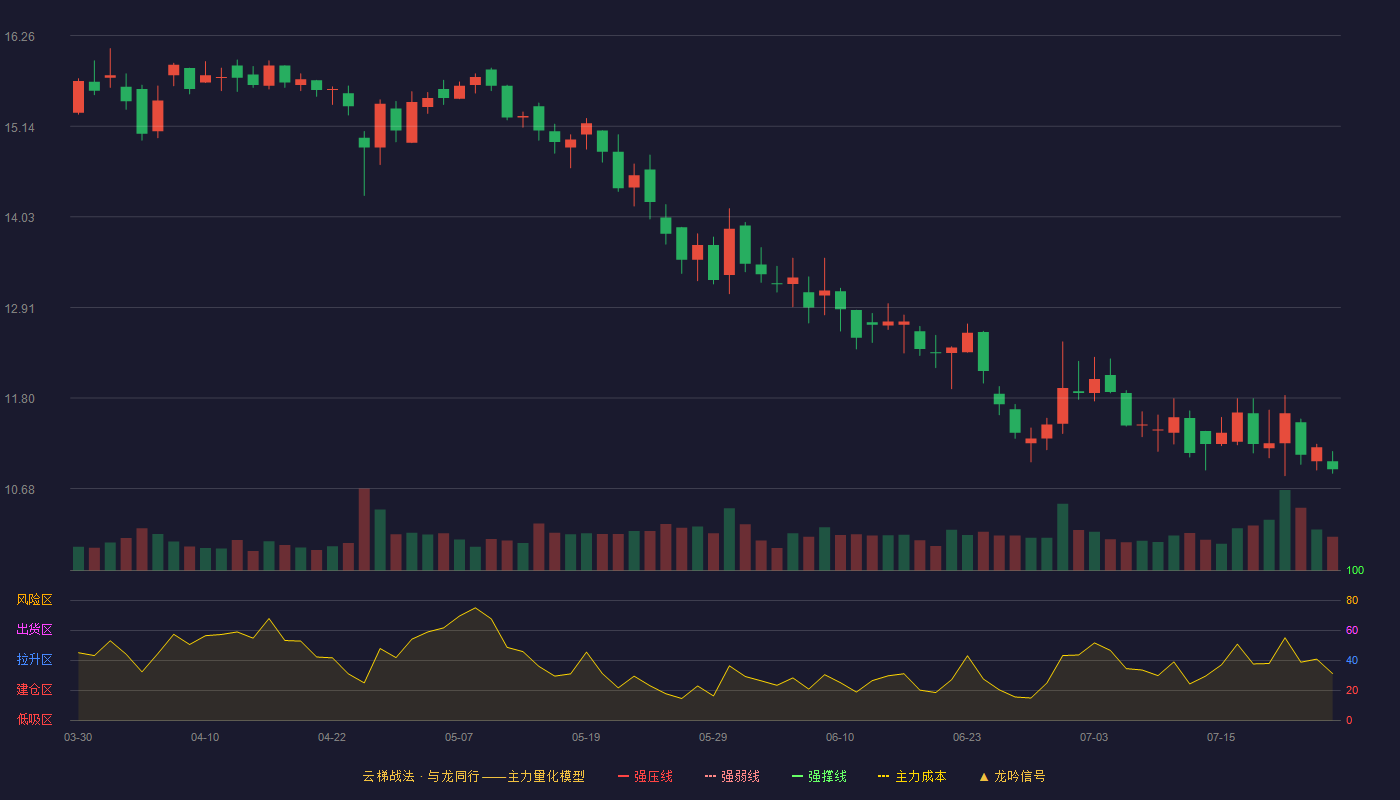Click the yellow triangle icon for 龙吟信号

point(984,776)
